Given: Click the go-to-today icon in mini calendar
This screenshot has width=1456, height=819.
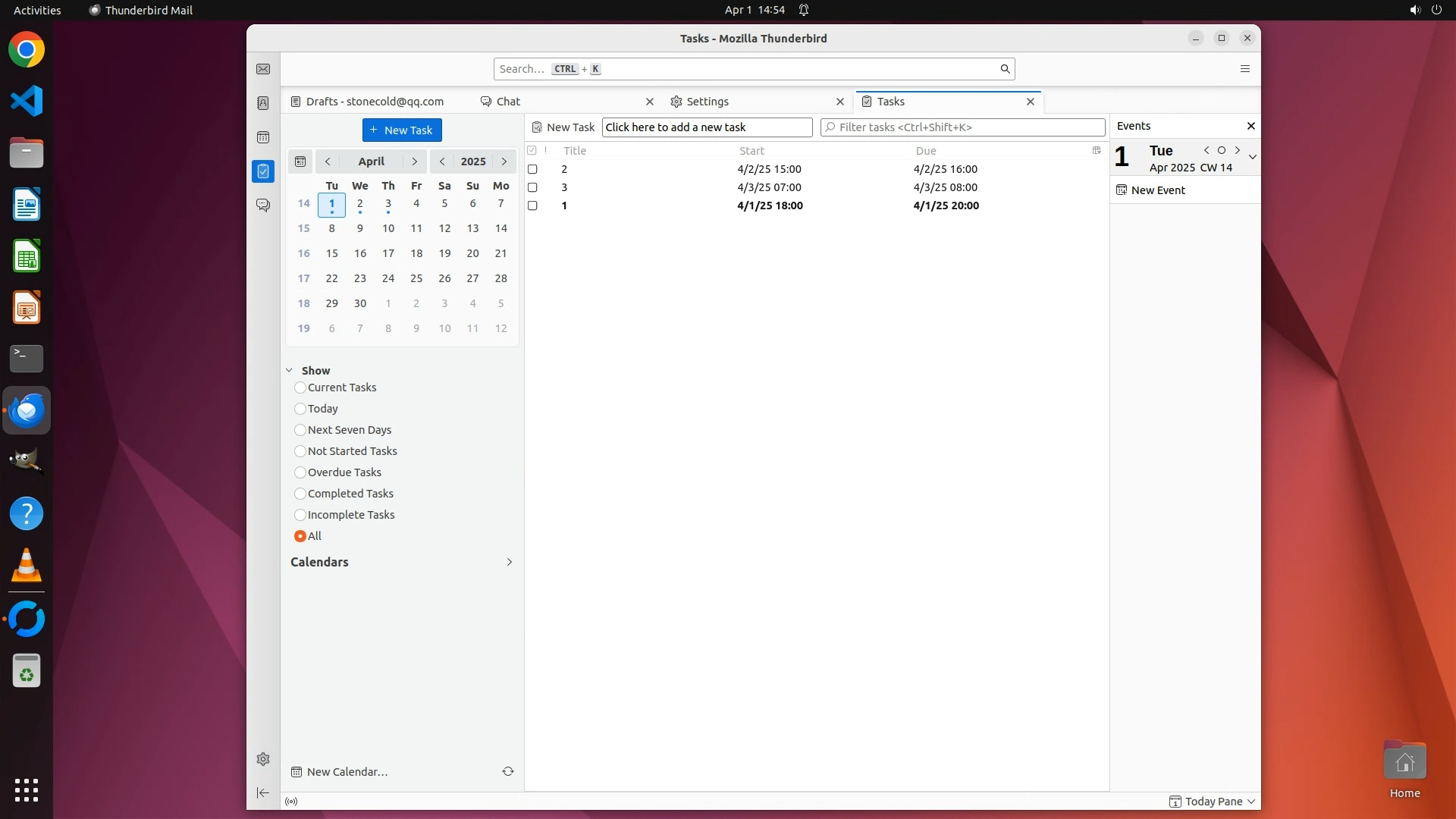Looking at the screenshot, I should pos(300,162).
